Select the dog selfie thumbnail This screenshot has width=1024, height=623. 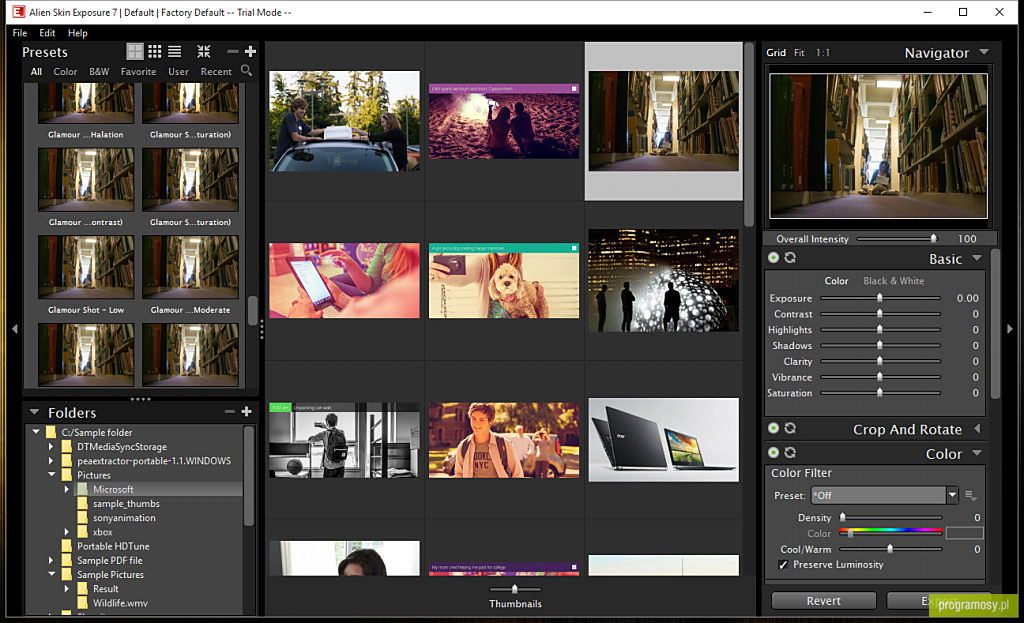504,281
